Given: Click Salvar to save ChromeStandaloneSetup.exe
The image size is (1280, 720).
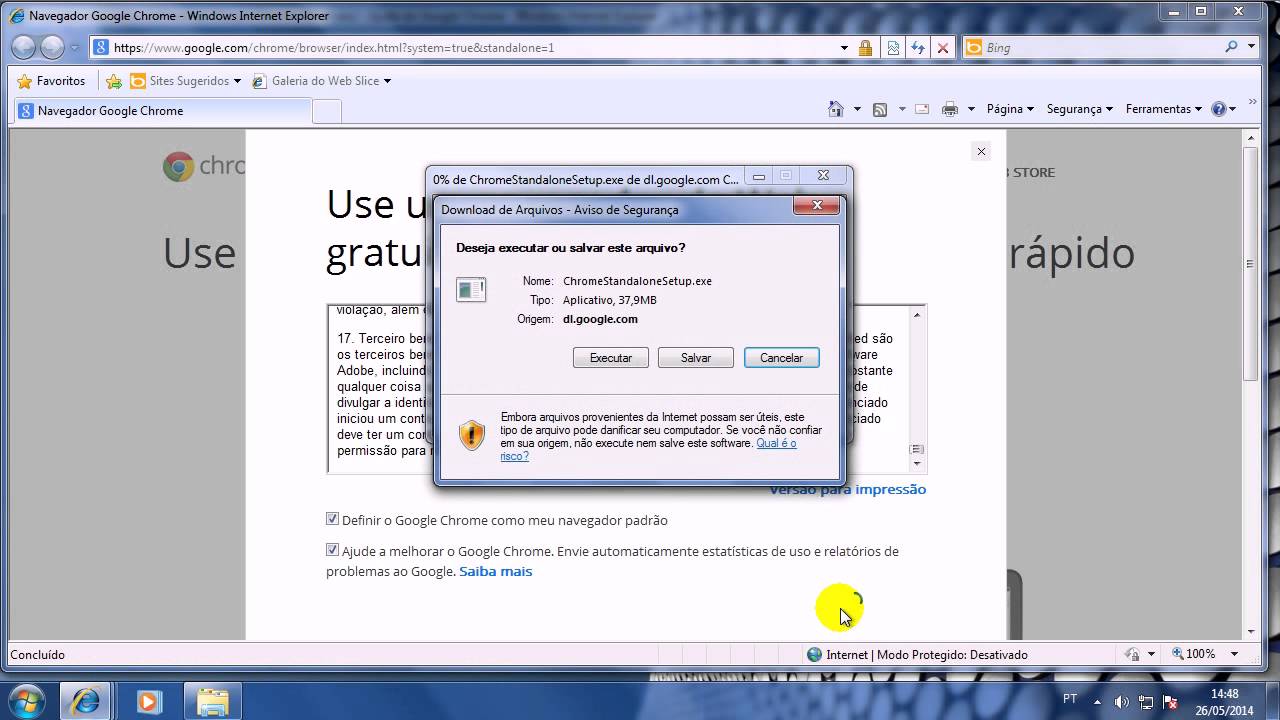Looking at the screenshot, I should (x=695, y=358).
